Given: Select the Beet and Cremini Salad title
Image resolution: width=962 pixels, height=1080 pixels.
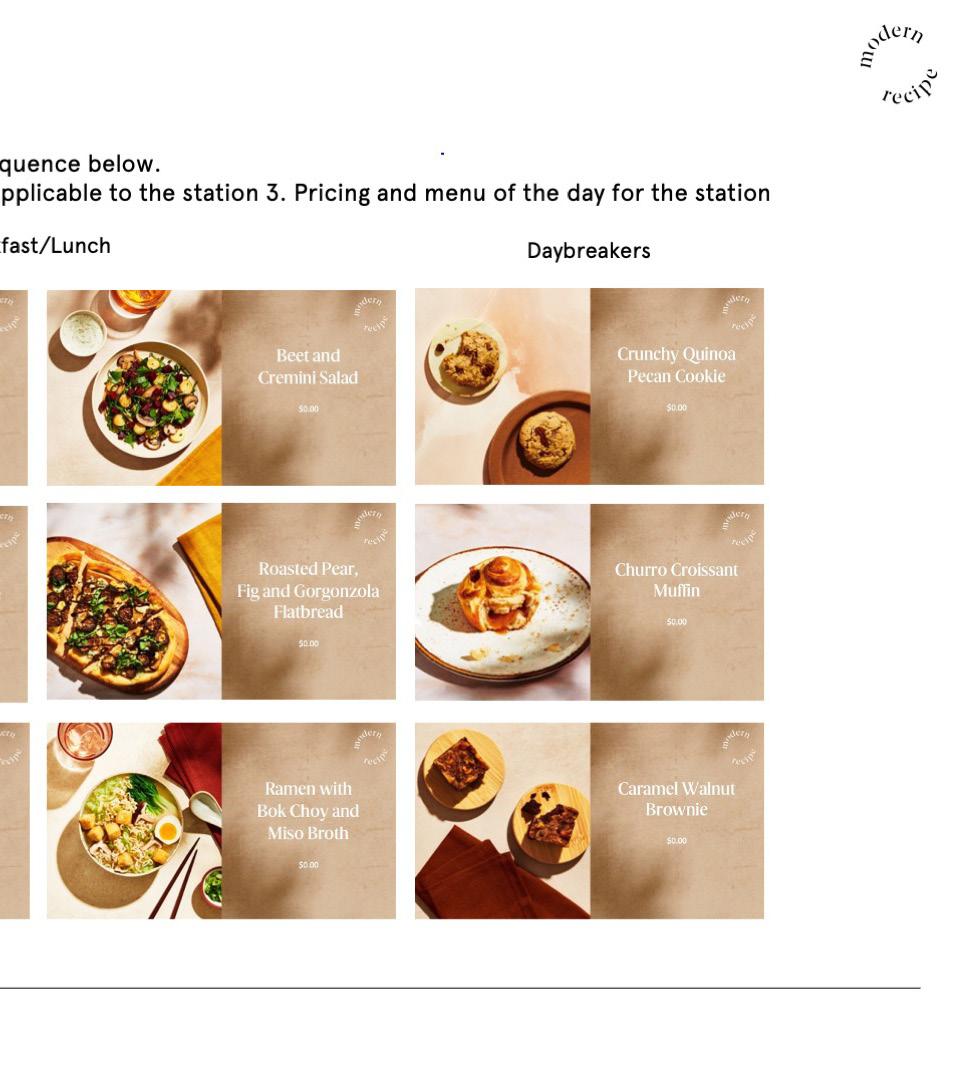Looking at the screenshot, I should (308, 366).
